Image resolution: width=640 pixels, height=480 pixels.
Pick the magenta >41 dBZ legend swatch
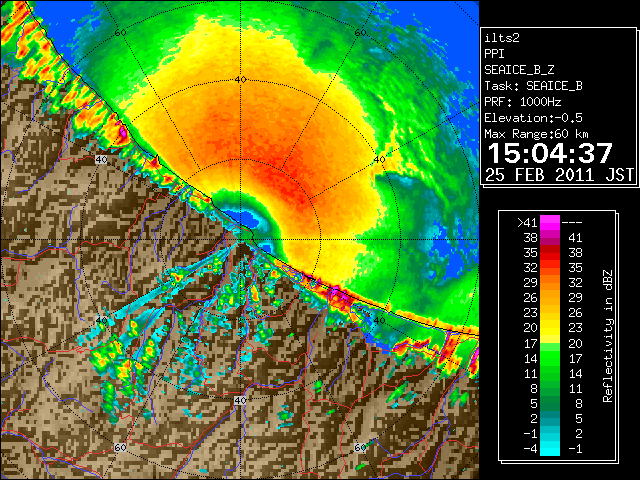click(x=550, y=222)
